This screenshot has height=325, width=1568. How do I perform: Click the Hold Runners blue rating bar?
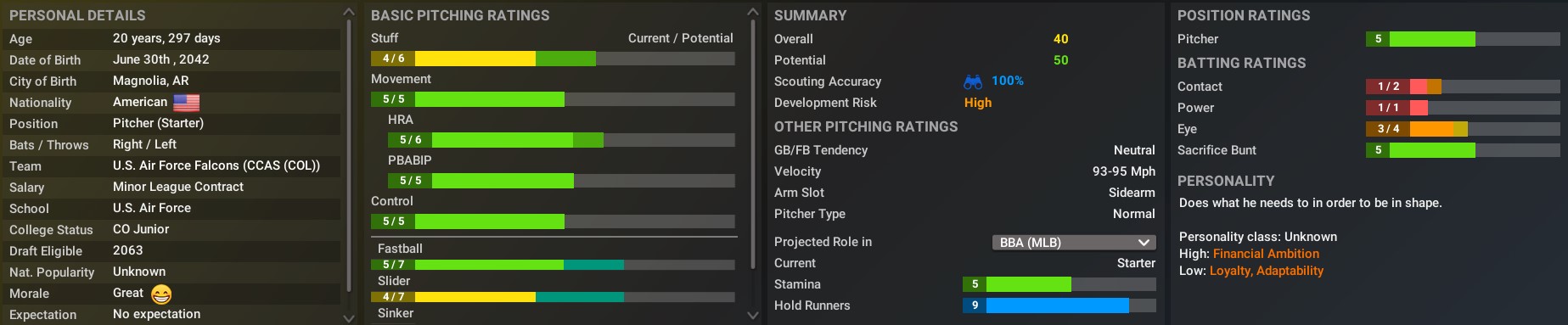point(1059,305)
